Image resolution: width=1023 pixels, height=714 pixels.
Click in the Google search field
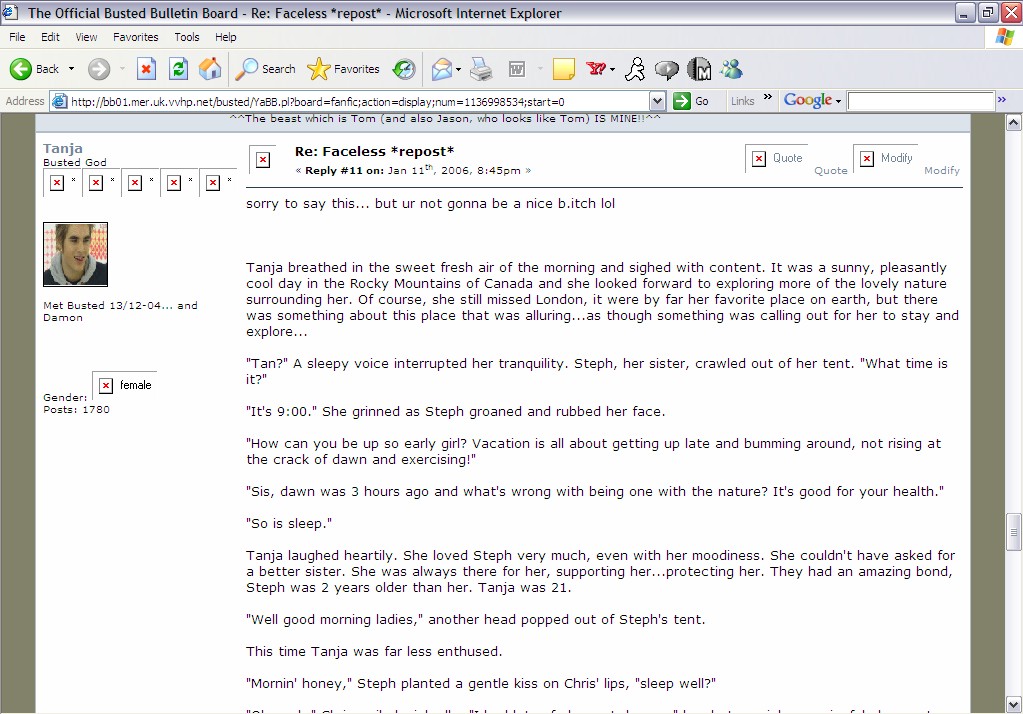920,101
